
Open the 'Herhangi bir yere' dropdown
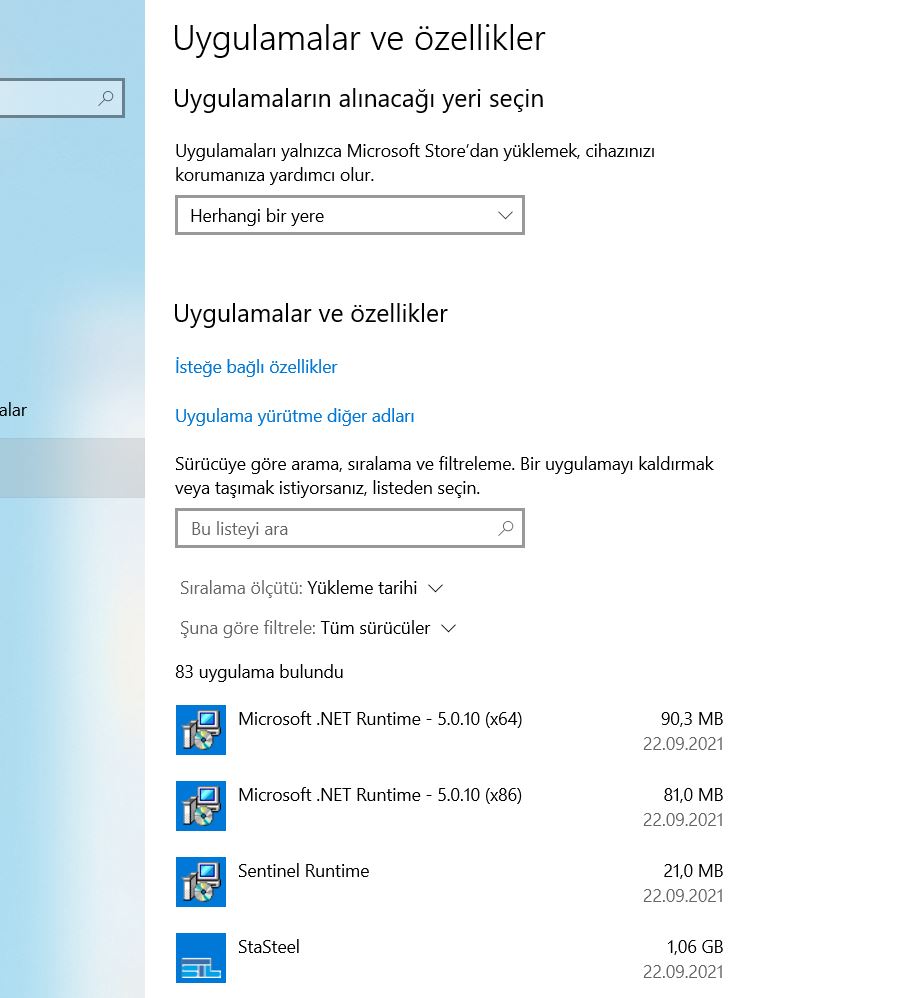click(x=349, y=216)
